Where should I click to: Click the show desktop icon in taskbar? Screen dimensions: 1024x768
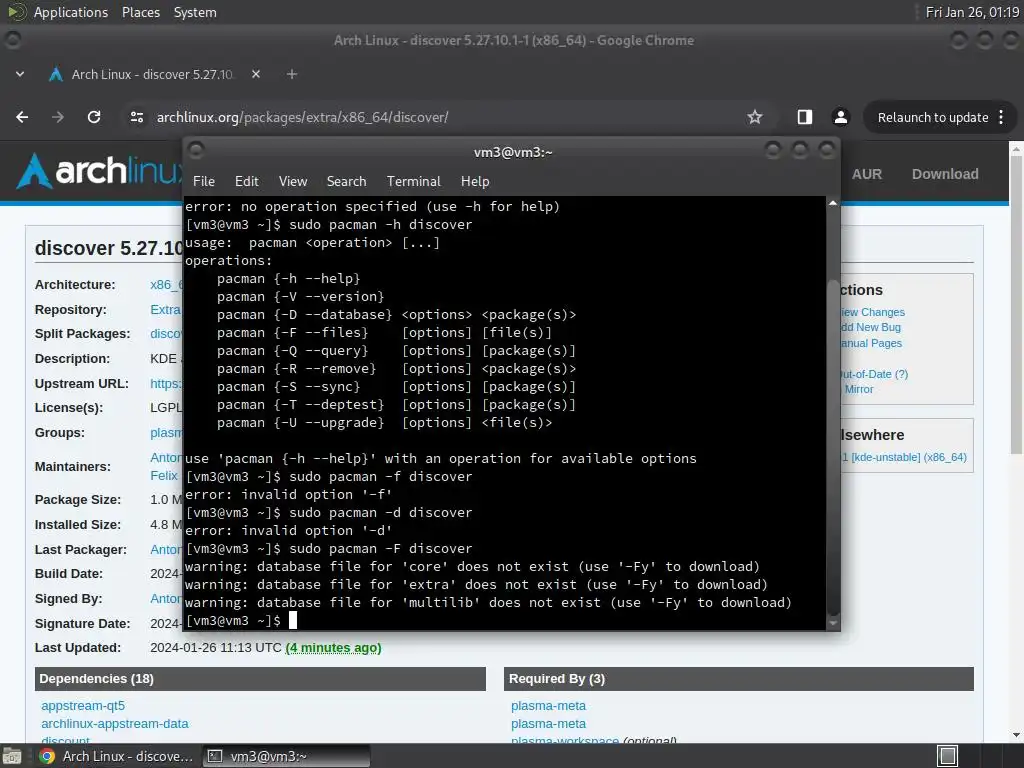coord(11,756)
